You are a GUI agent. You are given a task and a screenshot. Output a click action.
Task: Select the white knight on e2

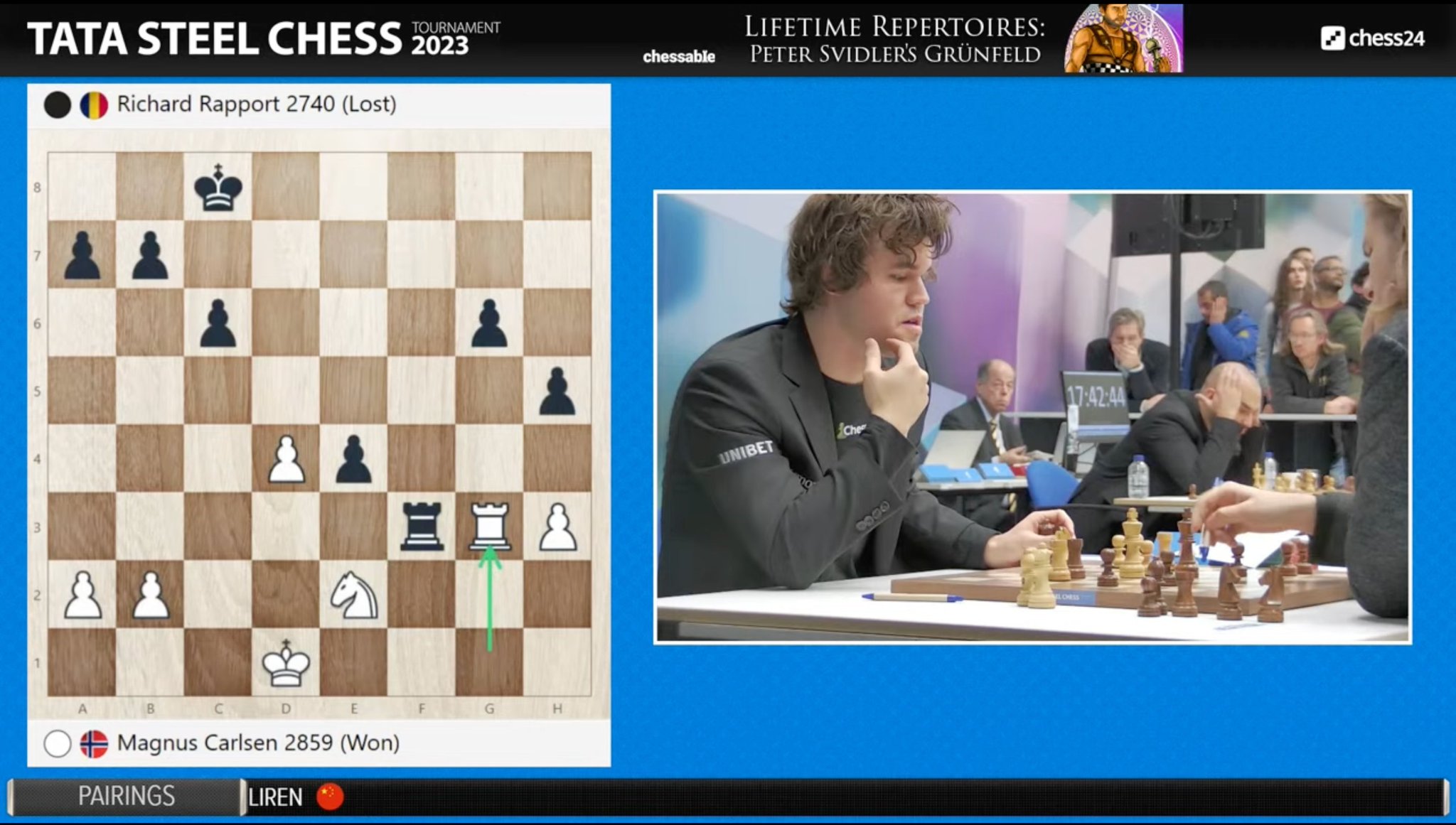click(354, 595)
